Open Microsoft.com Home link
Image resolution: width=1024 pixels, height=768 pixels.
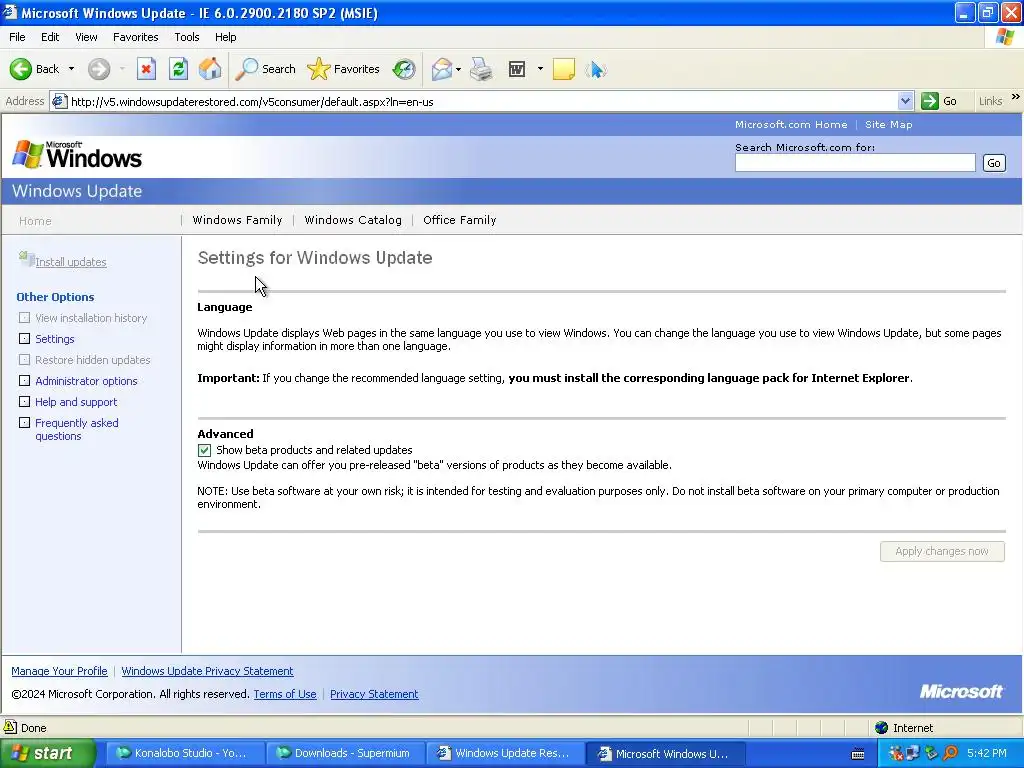791,124
